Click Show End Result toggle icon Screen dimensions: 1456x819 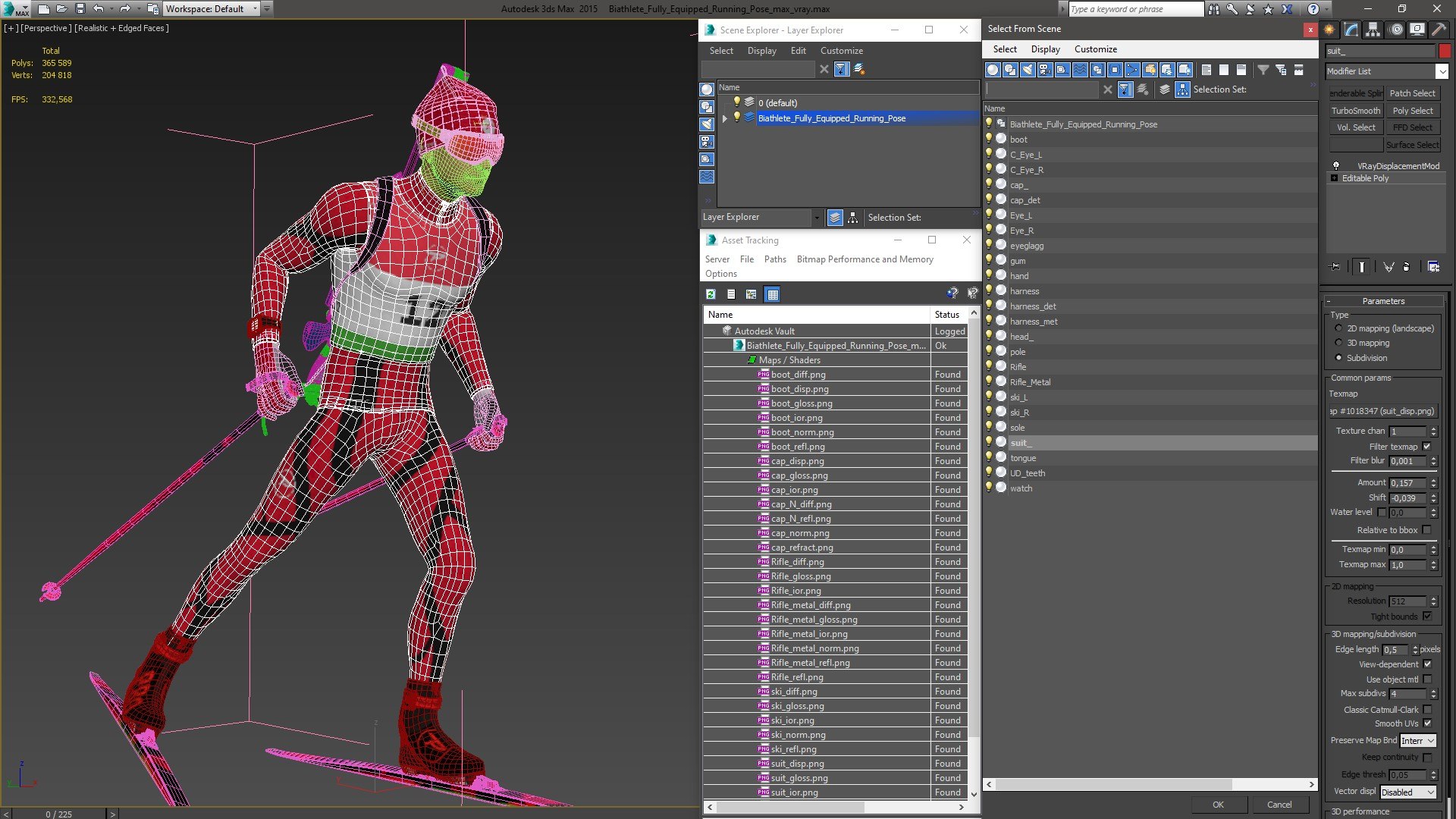coord(1362,267)
